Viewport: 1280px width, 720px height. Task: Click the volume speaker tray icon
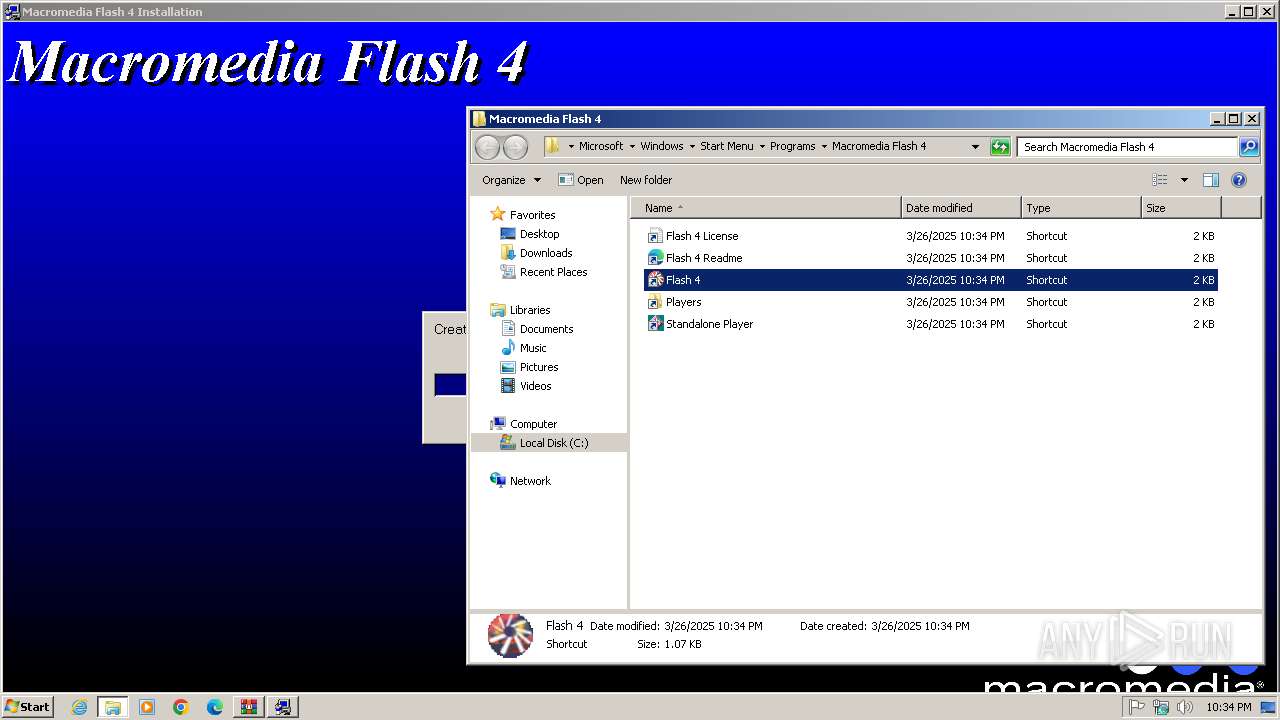(x=1185, y=707)
